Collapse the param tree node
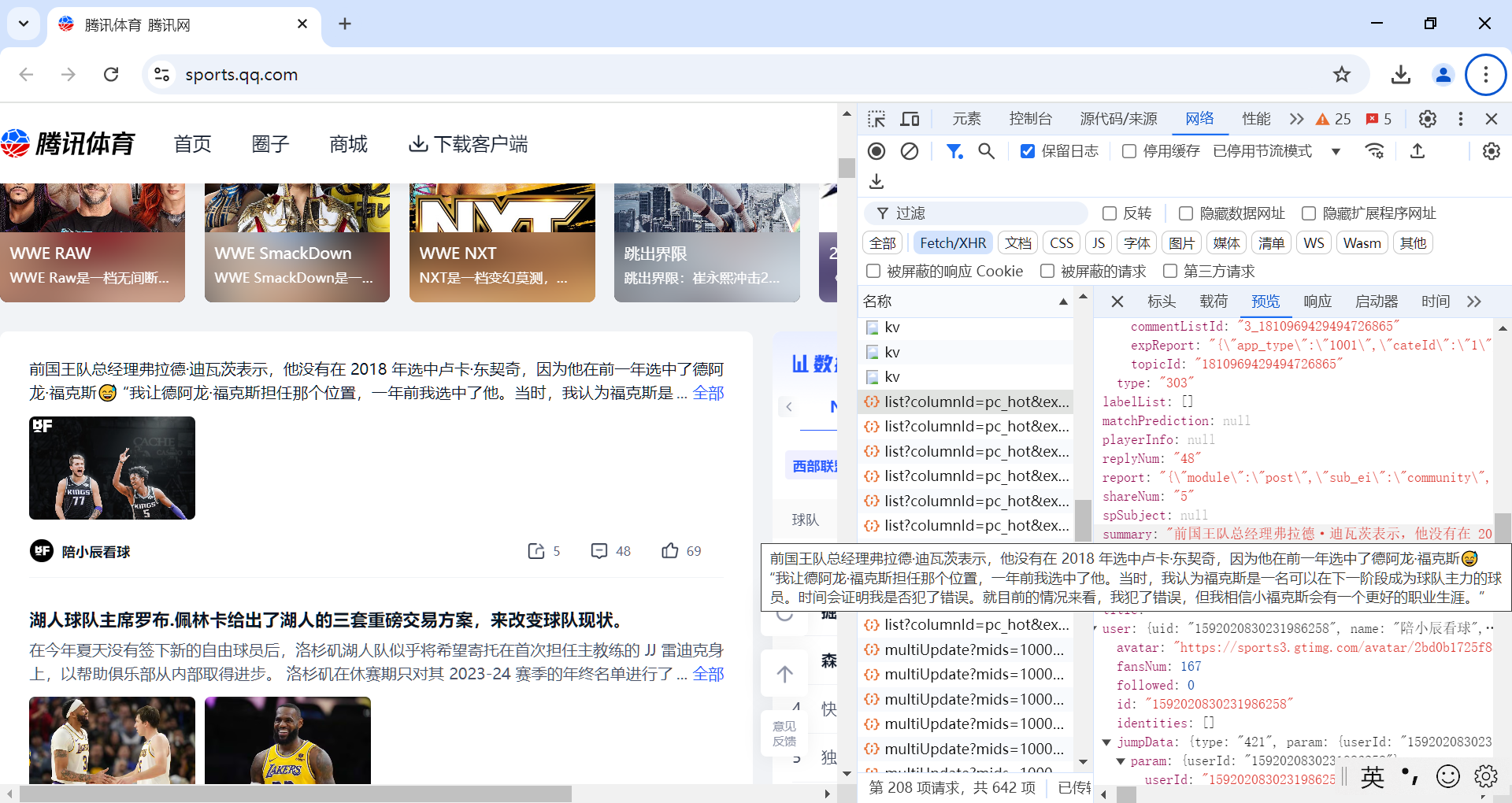Screen dimensions: 1512x803 point(1121,761)
